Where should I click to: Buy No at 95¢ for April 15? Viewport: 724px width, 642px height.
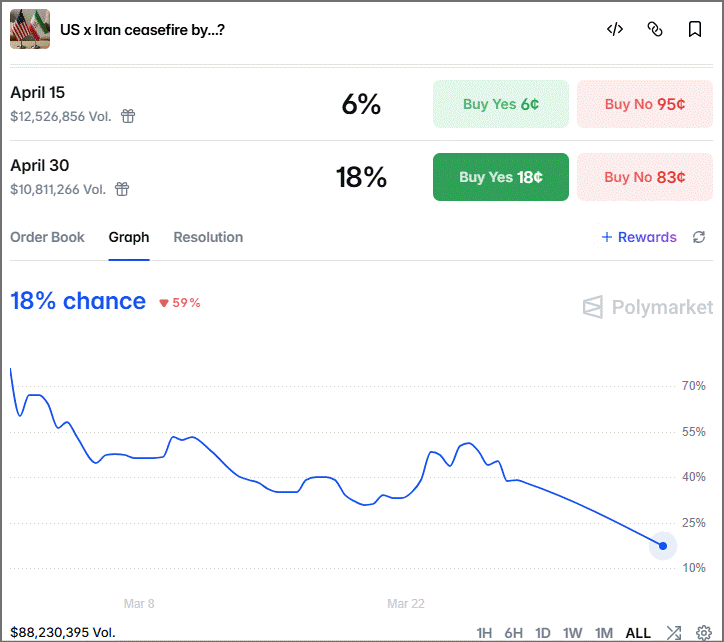(645, 104)
